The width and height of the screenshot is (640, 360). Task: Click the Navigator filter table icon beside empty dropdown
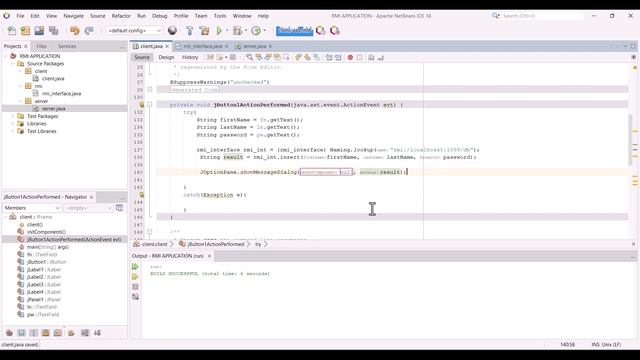click(x=120, y=208)
